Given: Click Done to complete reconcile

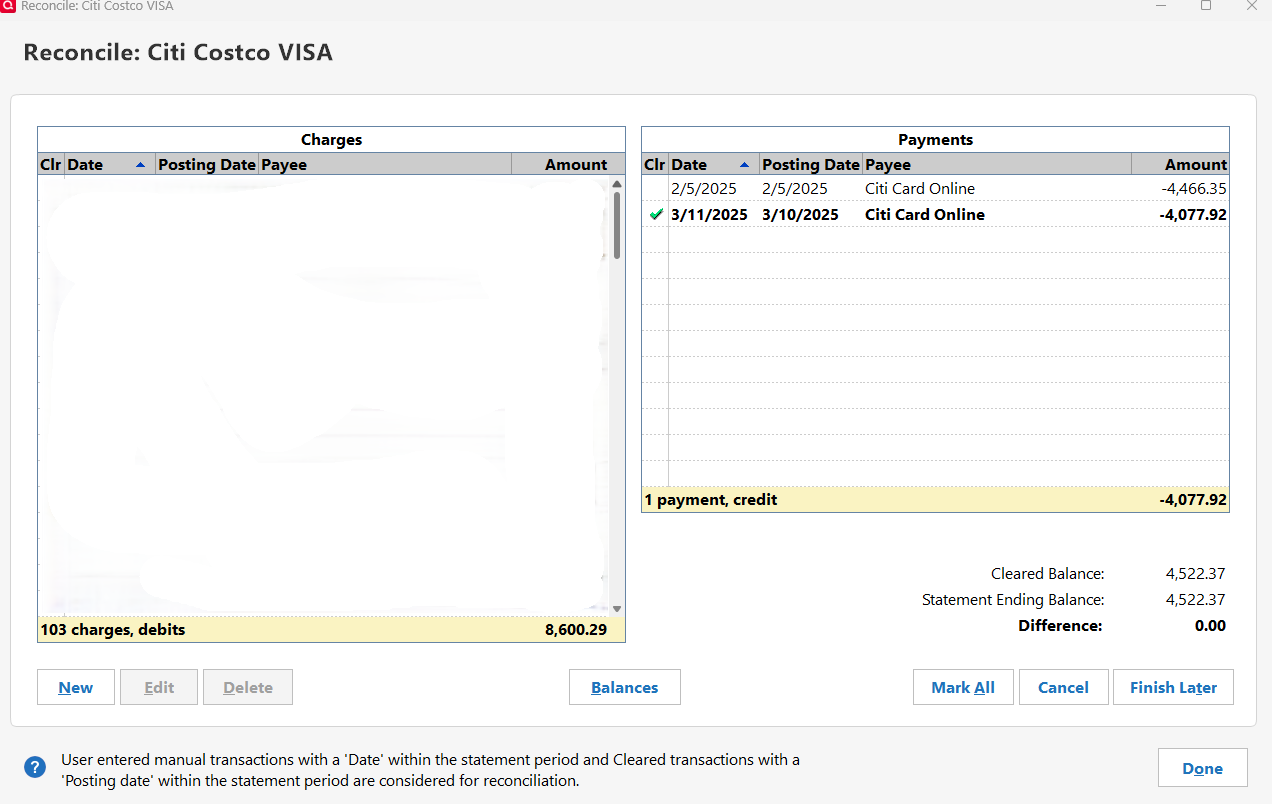Looking at the screenshot, I should tap(1203, 768).
